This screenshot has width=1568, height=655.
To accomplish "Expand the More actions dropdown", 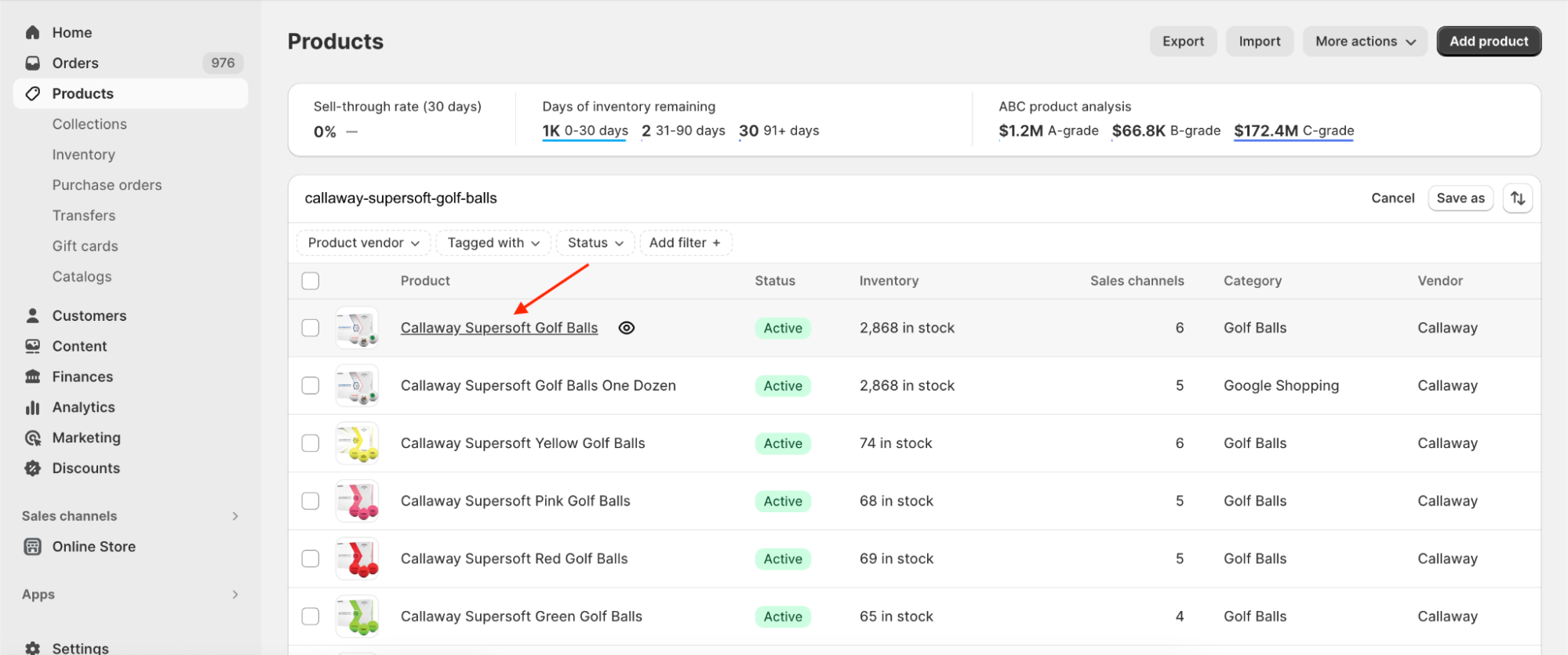I will click(1364, 42).
